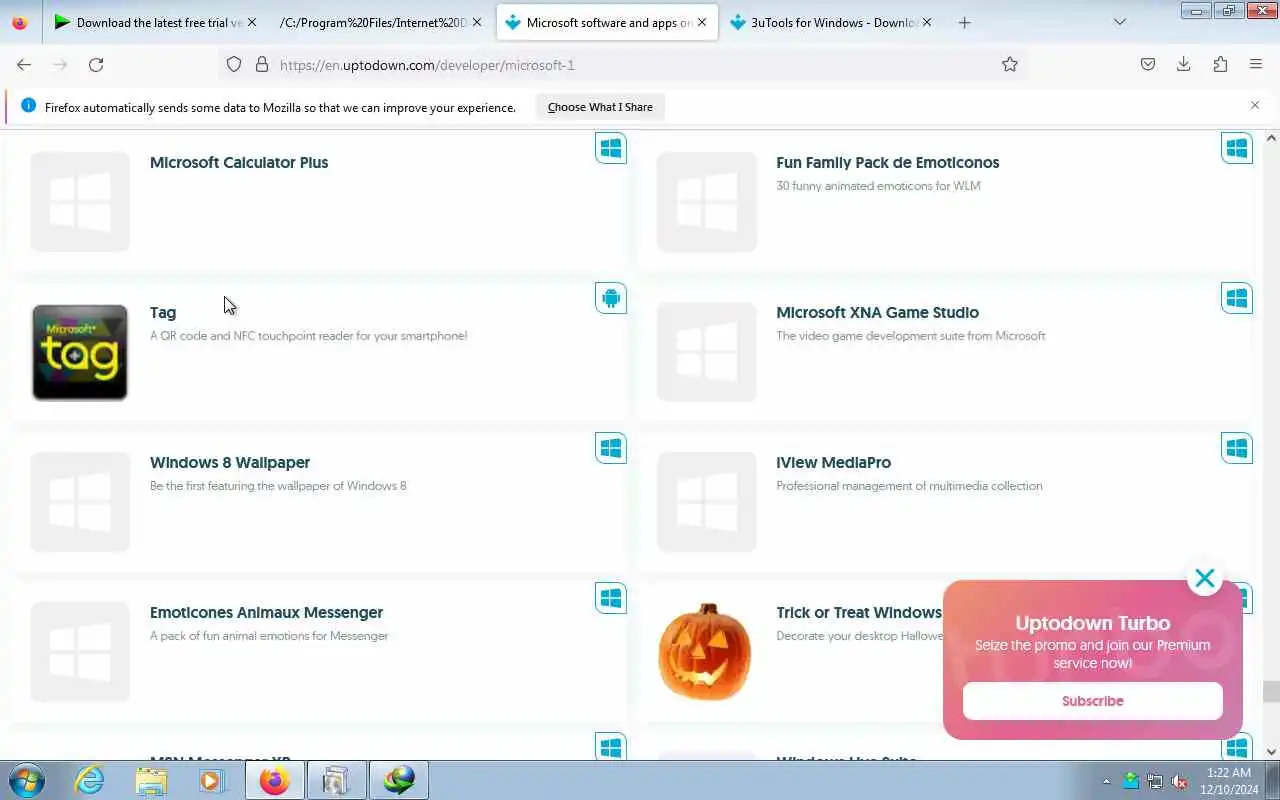
Task: Click the Microsoft Calculator Plus placeholder thumbnail
Action: (80, 202)
